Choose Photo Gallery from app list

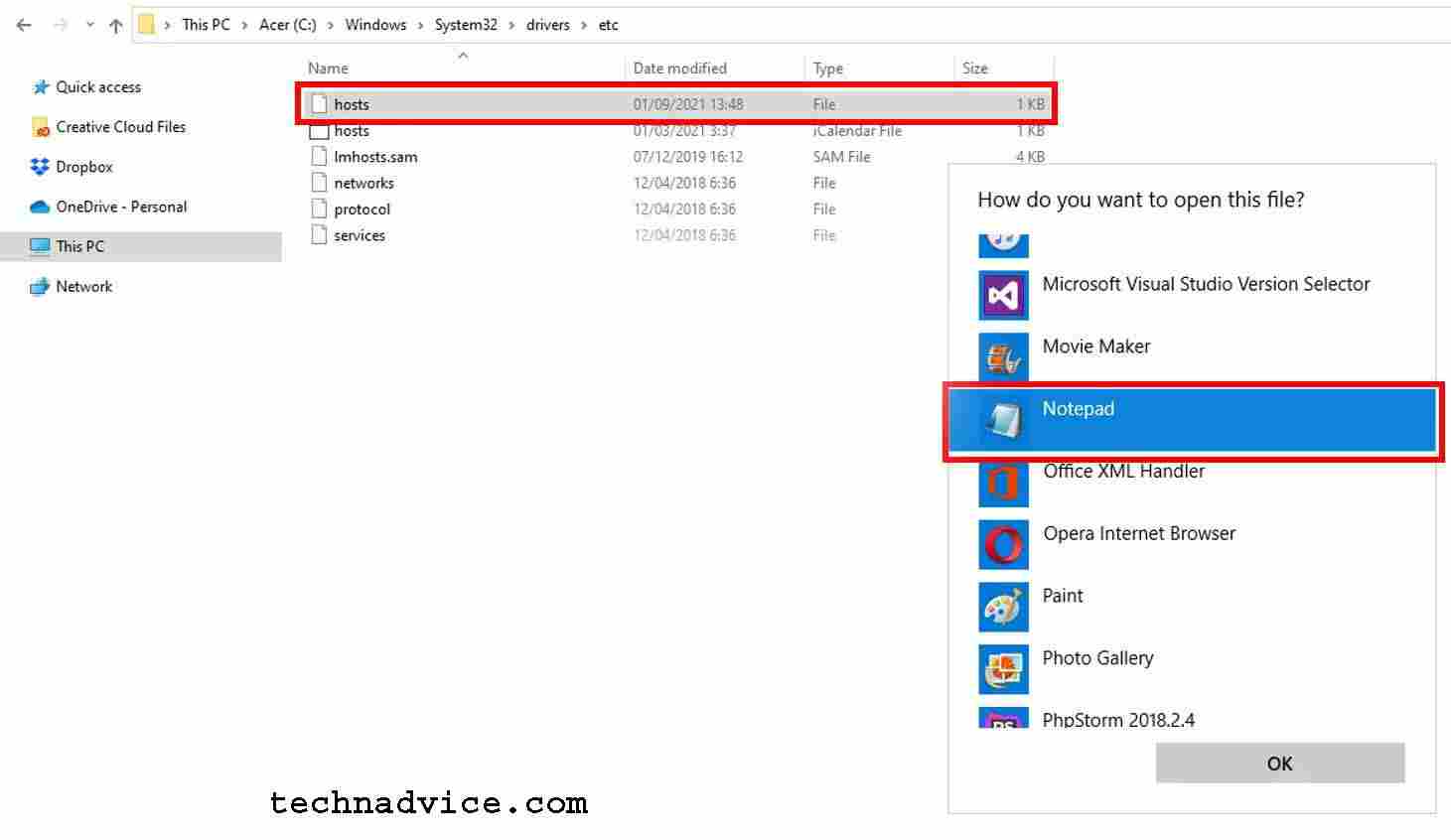(x=1192, y=670)
